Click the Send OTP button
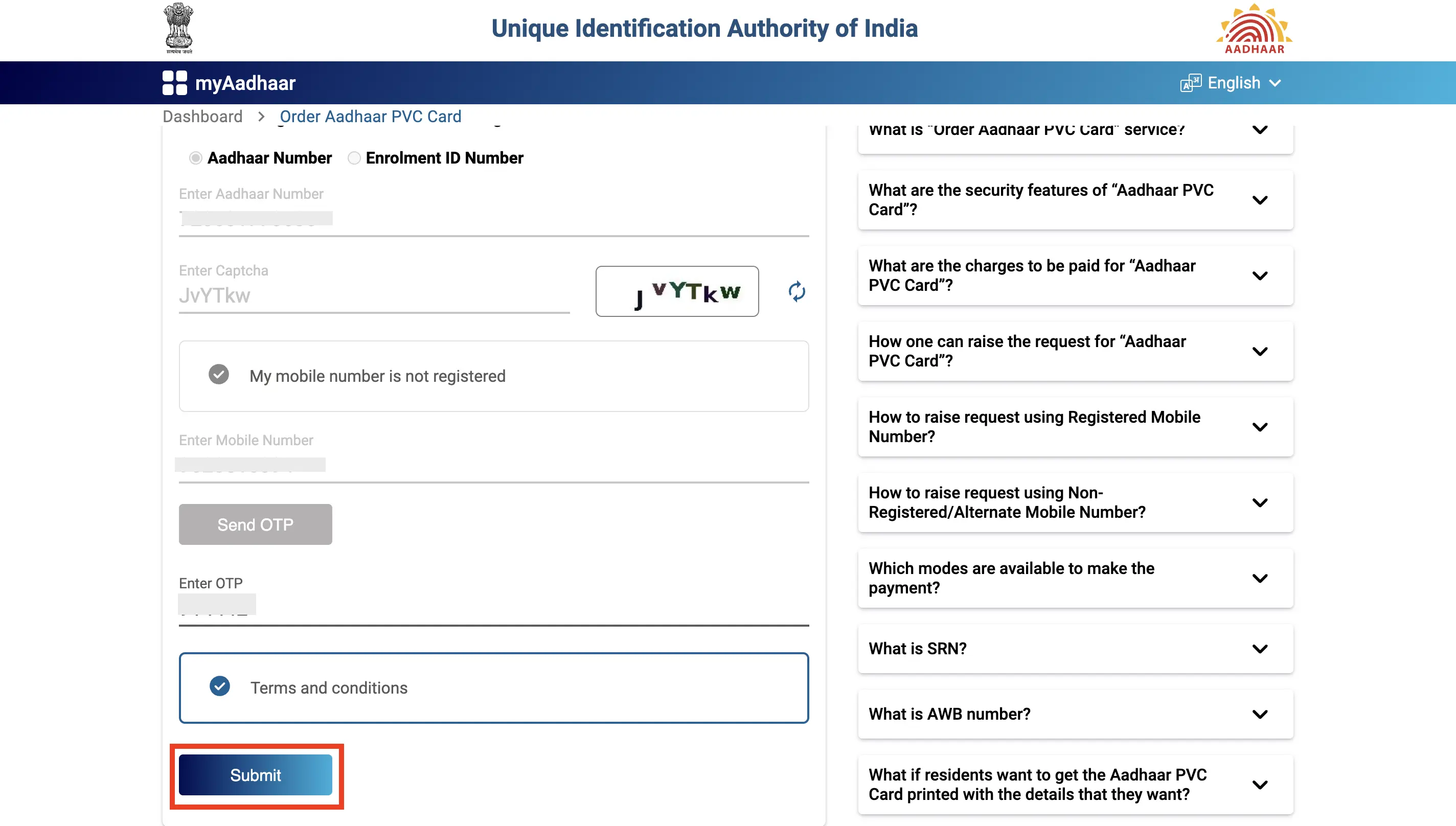The width and height of the screenshot is (1456, 826). [255, 524]
